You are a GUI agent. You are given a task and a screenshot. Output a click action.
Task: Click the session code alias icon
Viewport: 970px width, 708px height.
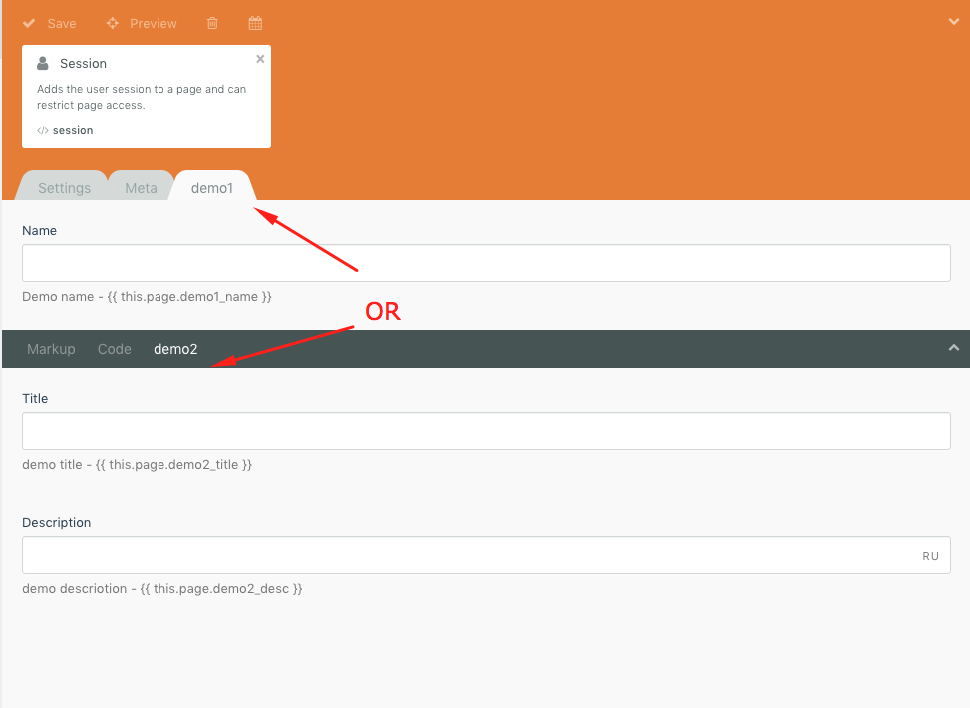[x=43, y=131]
